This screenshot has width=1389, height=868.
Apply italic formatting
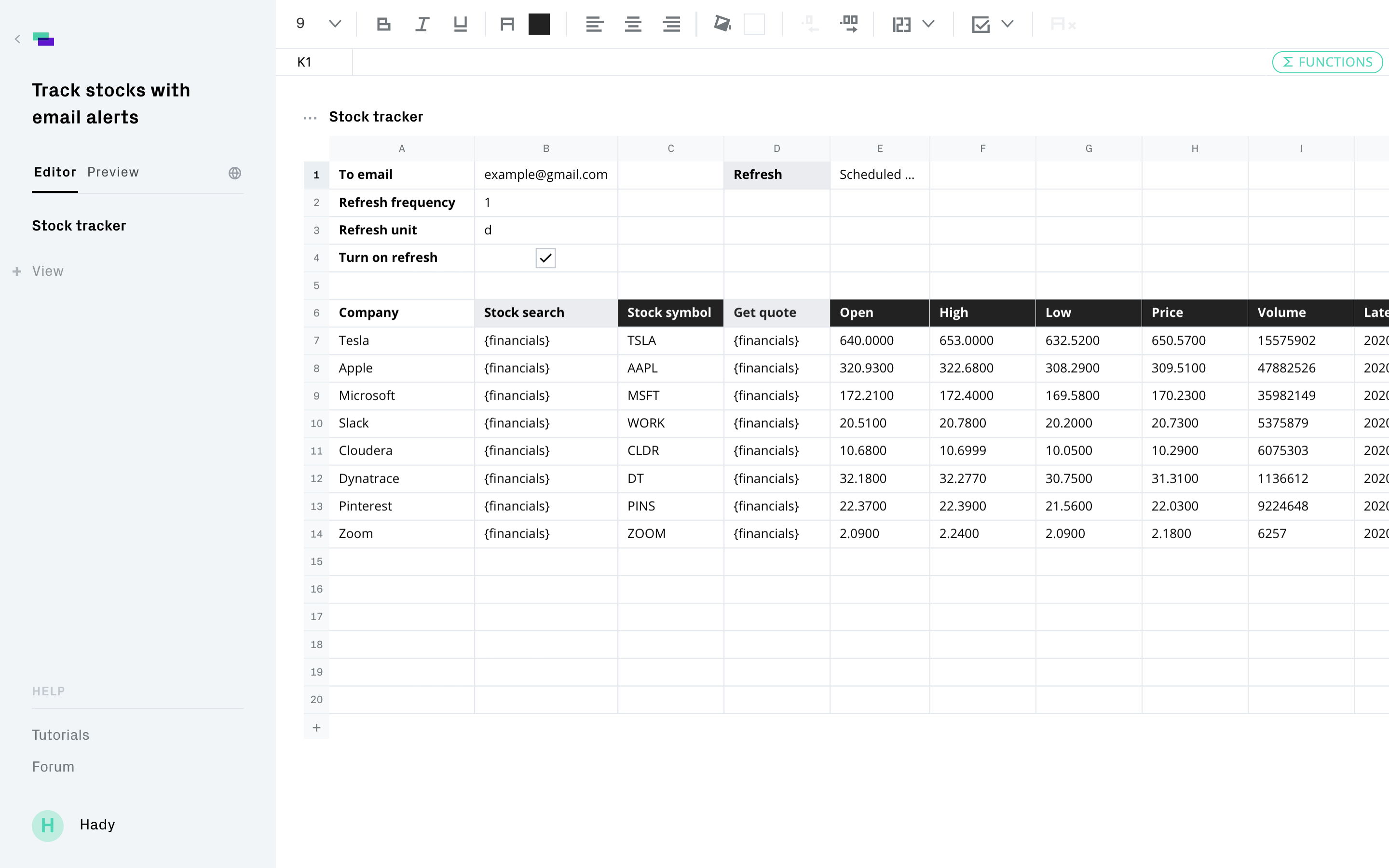422,24
